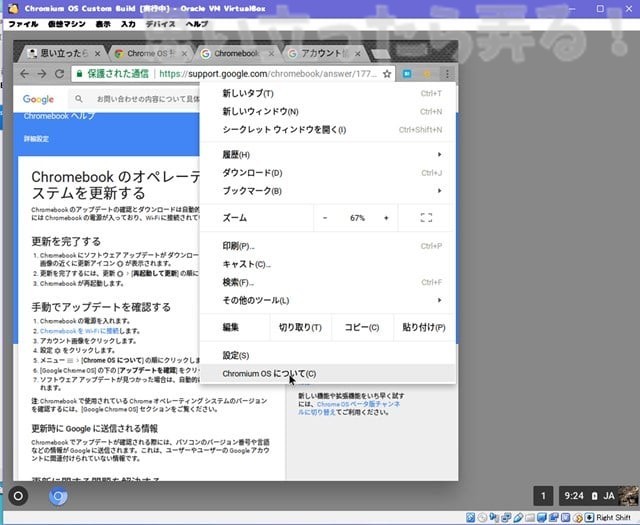This screenshot has height=525, width=640.
Task: Switch to the 思い立ったら tab
Action: click(61, 53)
